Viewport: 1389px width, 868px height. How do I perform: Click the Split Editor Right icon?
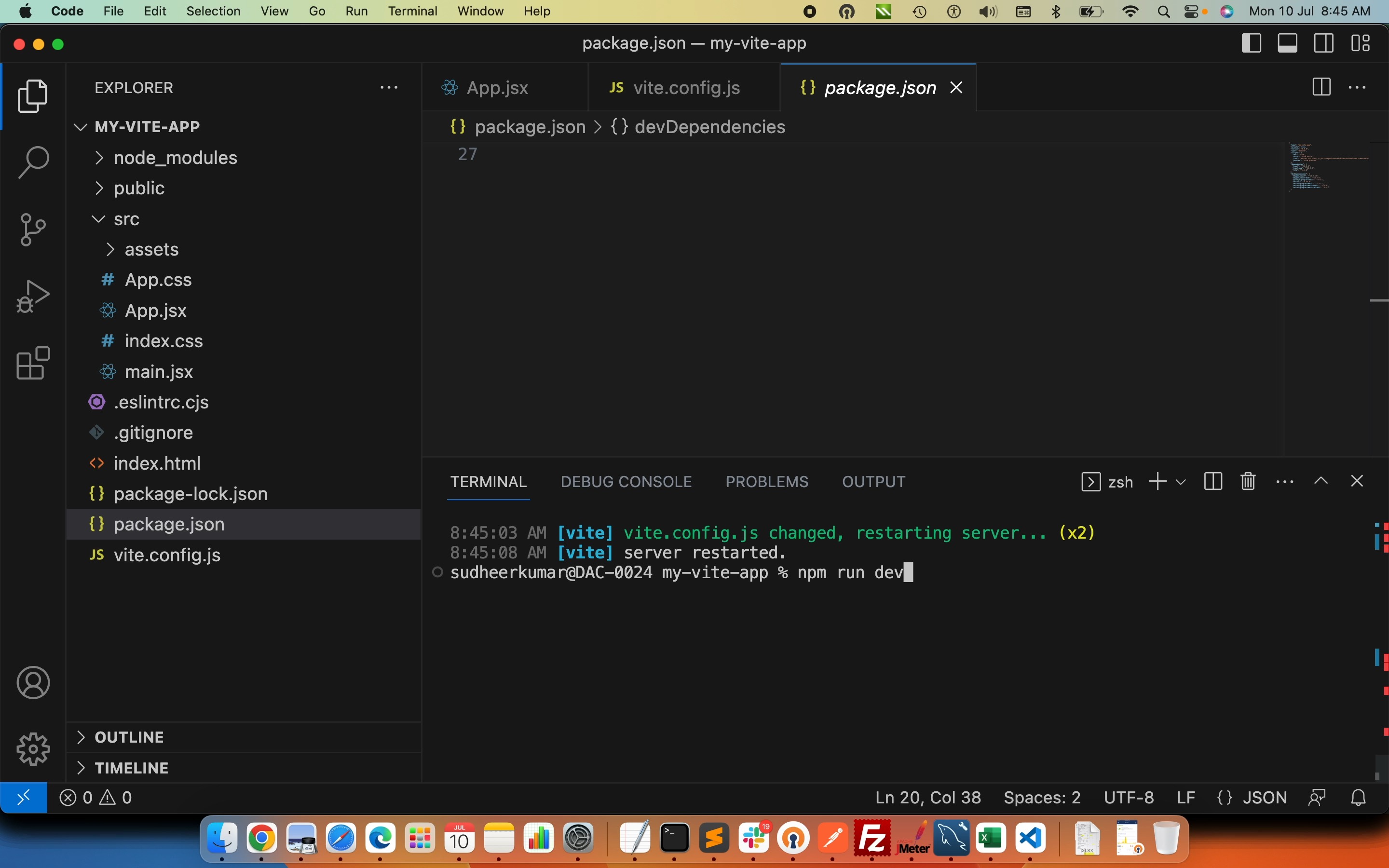click(x=1321, y=87)
